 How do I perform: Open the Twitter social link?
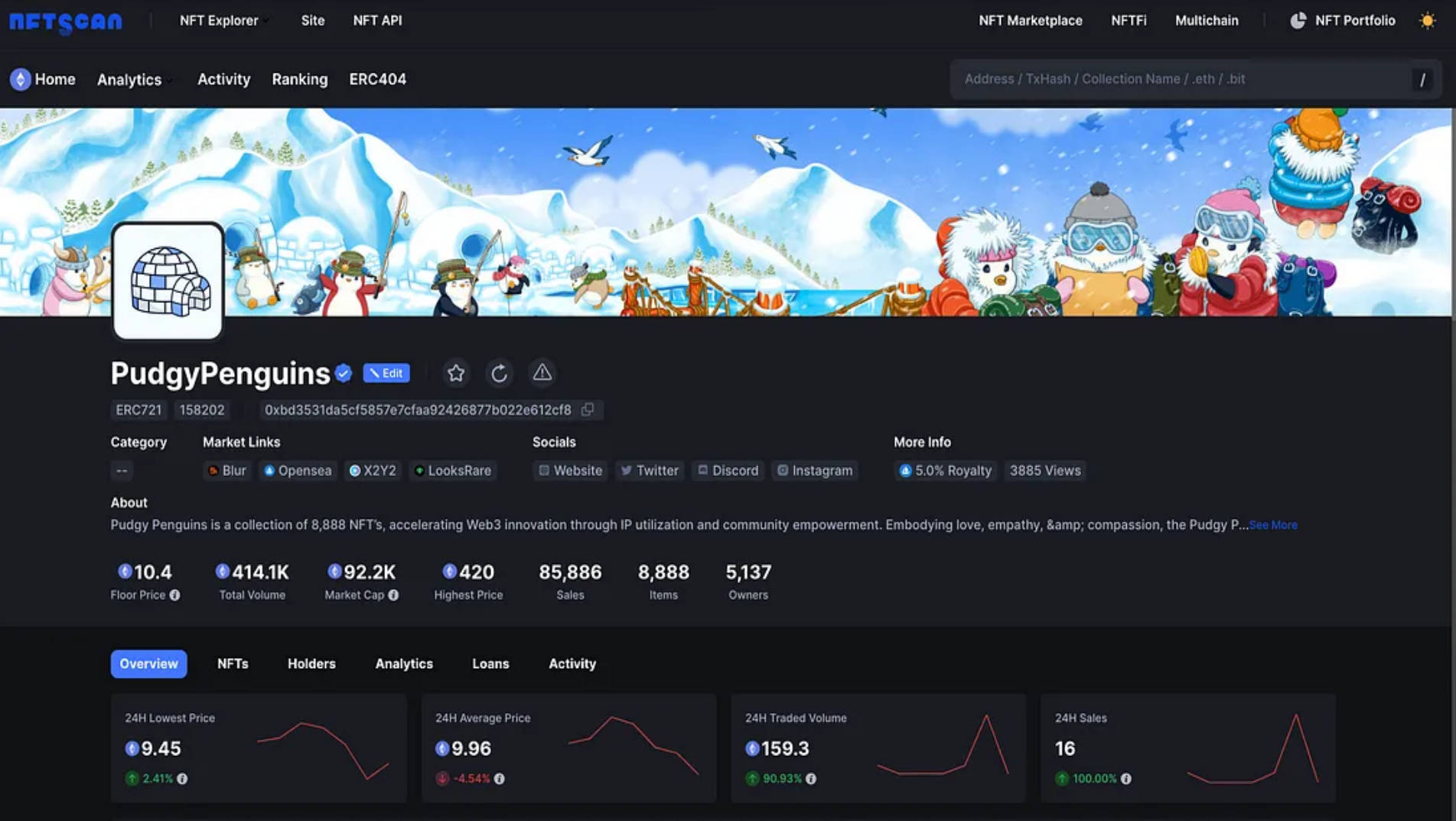[650, 471]
